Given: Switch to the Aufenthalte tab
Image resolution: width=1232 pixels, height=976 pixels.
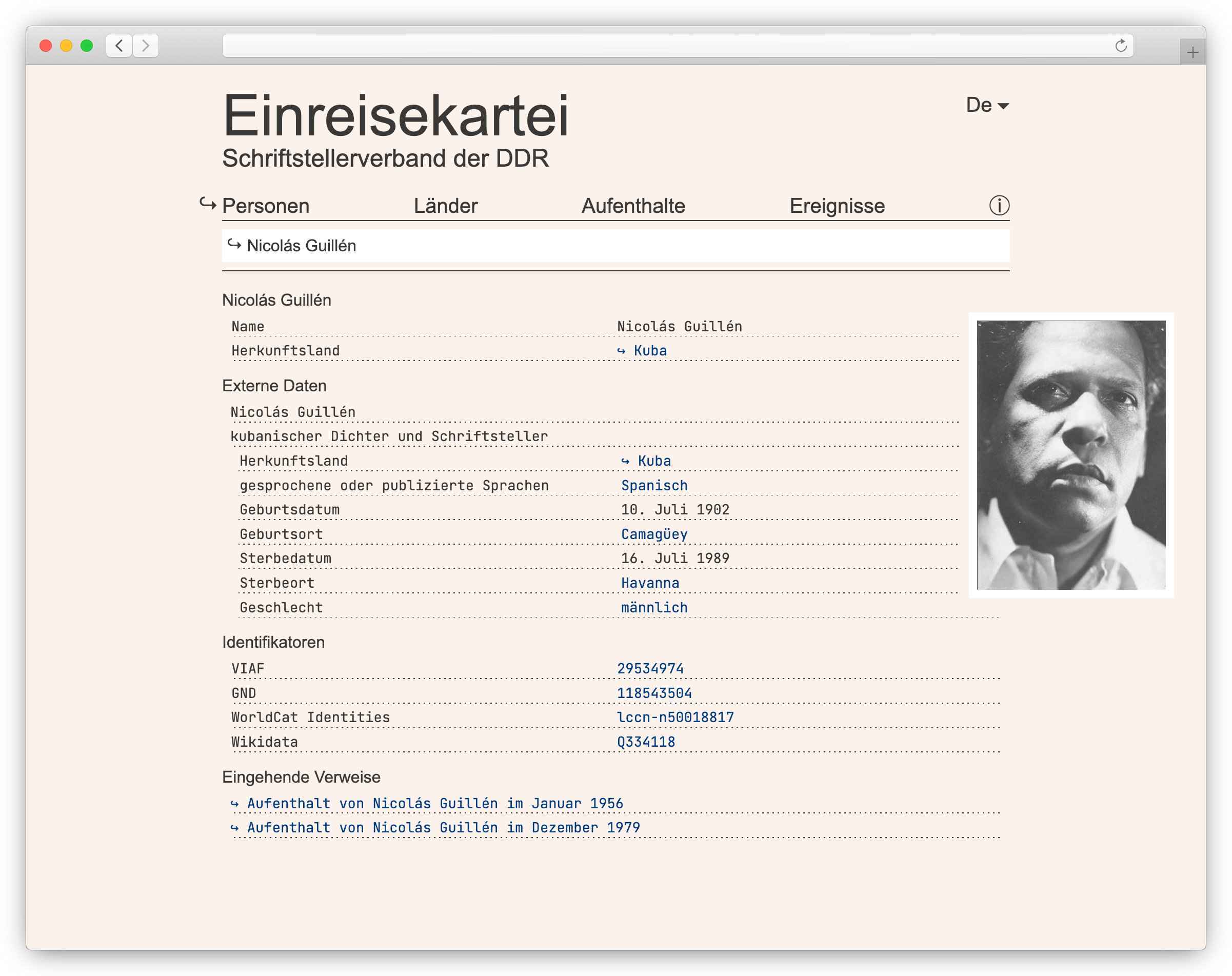Looking at the screenshot, I should pos(632,206).
